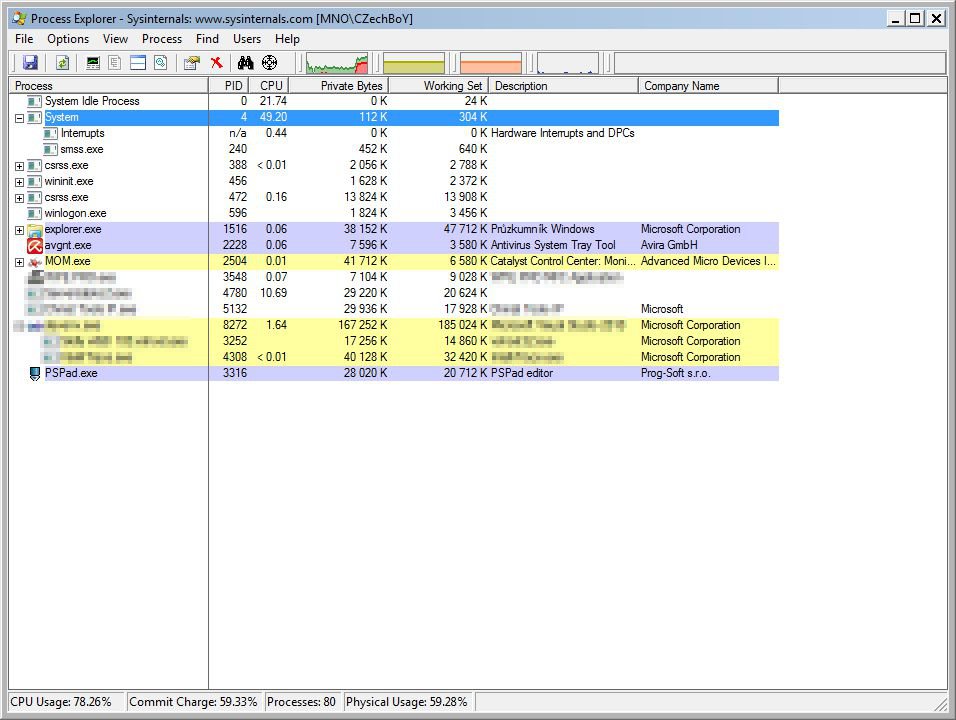
Task: Click the System Idle Process icon
Action: (35, 101)
